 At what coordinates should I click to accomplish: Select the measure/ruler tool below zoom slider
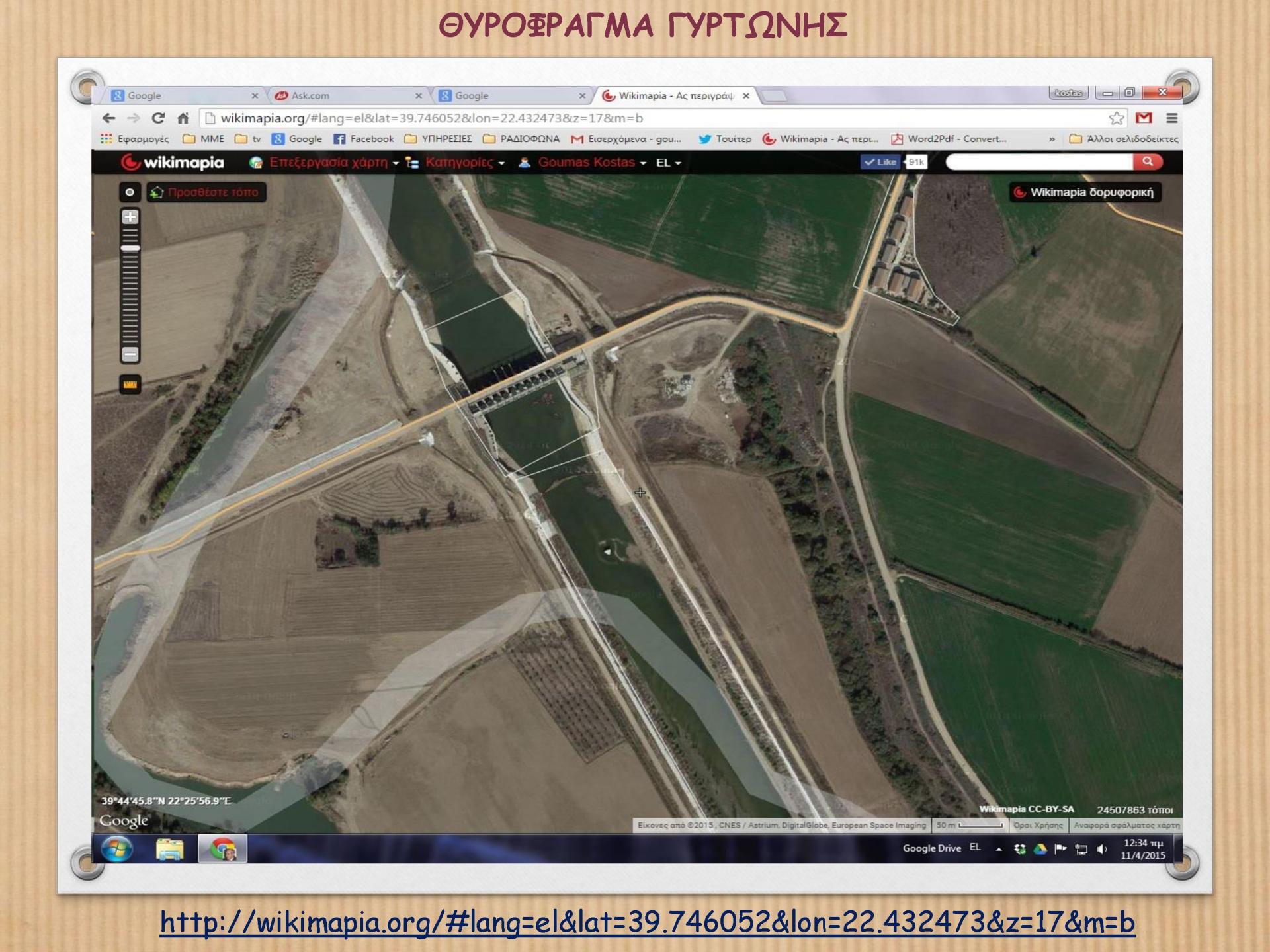[130, 381]
